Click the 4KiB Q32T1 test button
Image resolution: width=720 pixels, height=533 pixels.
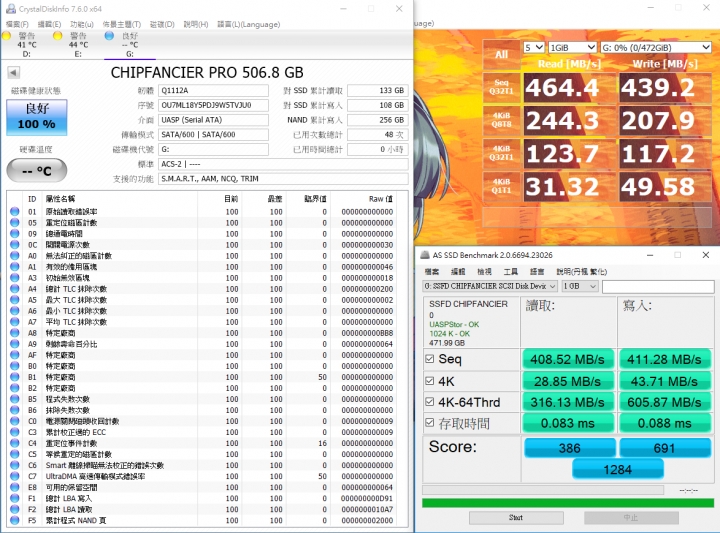pos(501,153)
